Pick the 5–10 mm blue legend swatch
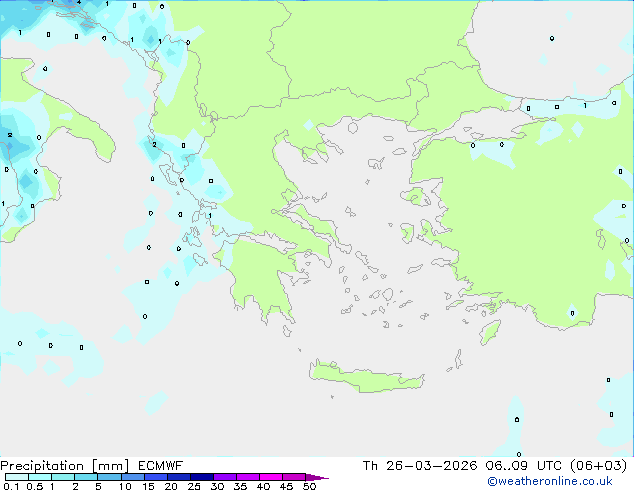The image size is (634, 490). (x=109, y=477)
